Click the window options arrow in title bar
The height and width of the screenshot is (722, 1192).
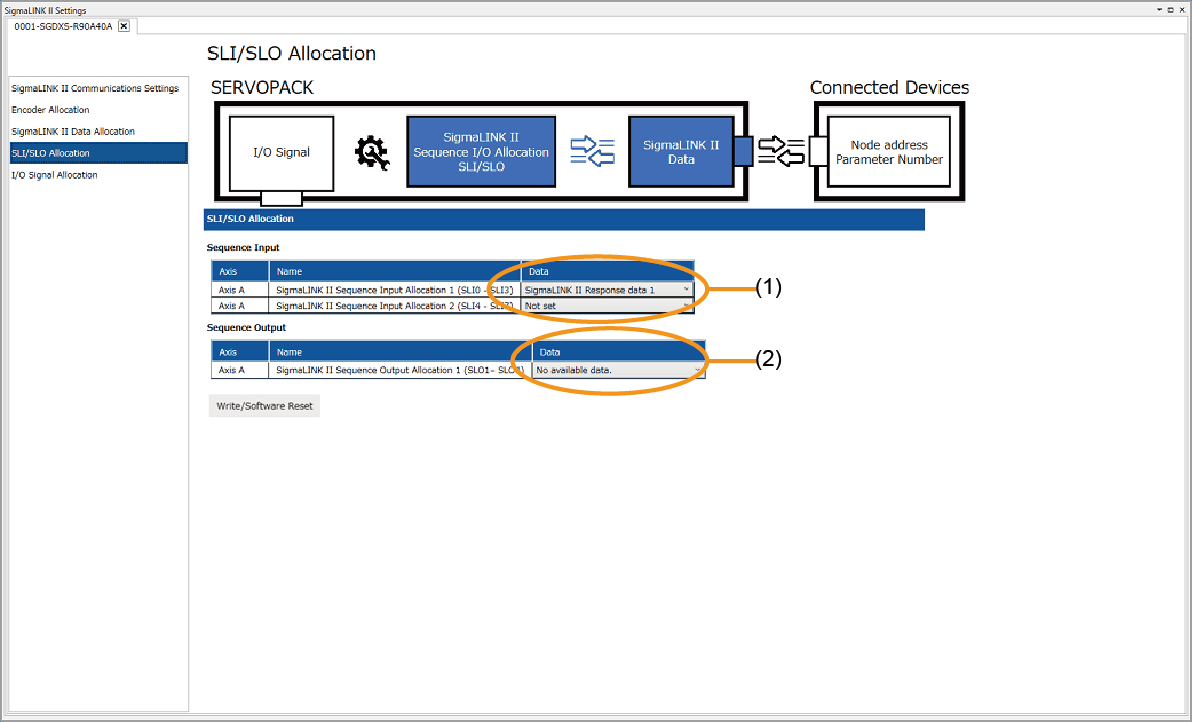1160,9
